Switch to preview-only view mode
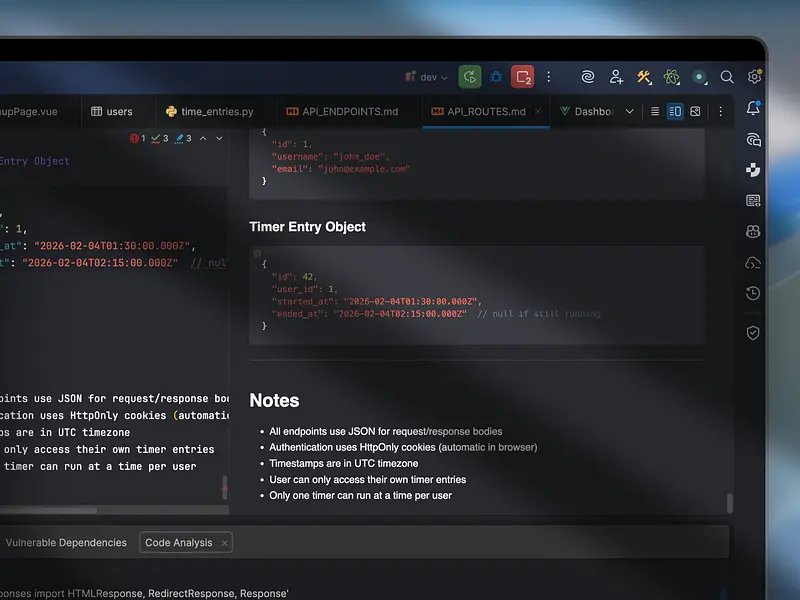This screenshot has height=600, width=800. 695,112
